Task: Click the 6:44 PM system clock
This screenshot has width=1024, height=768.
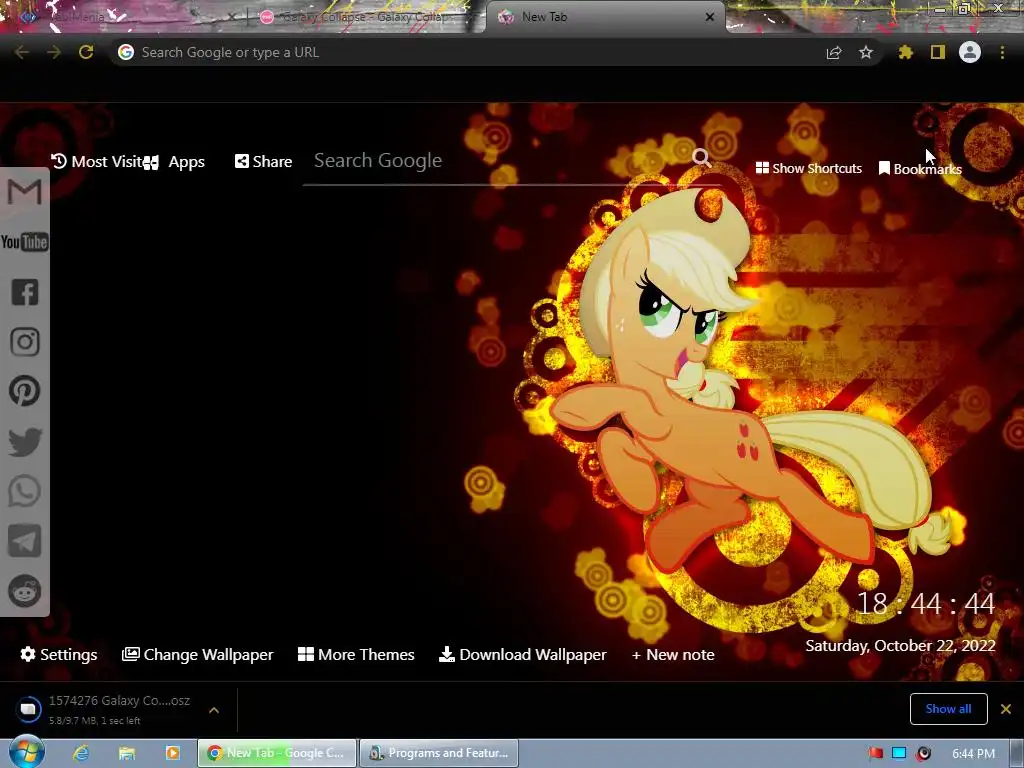Action: click(973, 754)
